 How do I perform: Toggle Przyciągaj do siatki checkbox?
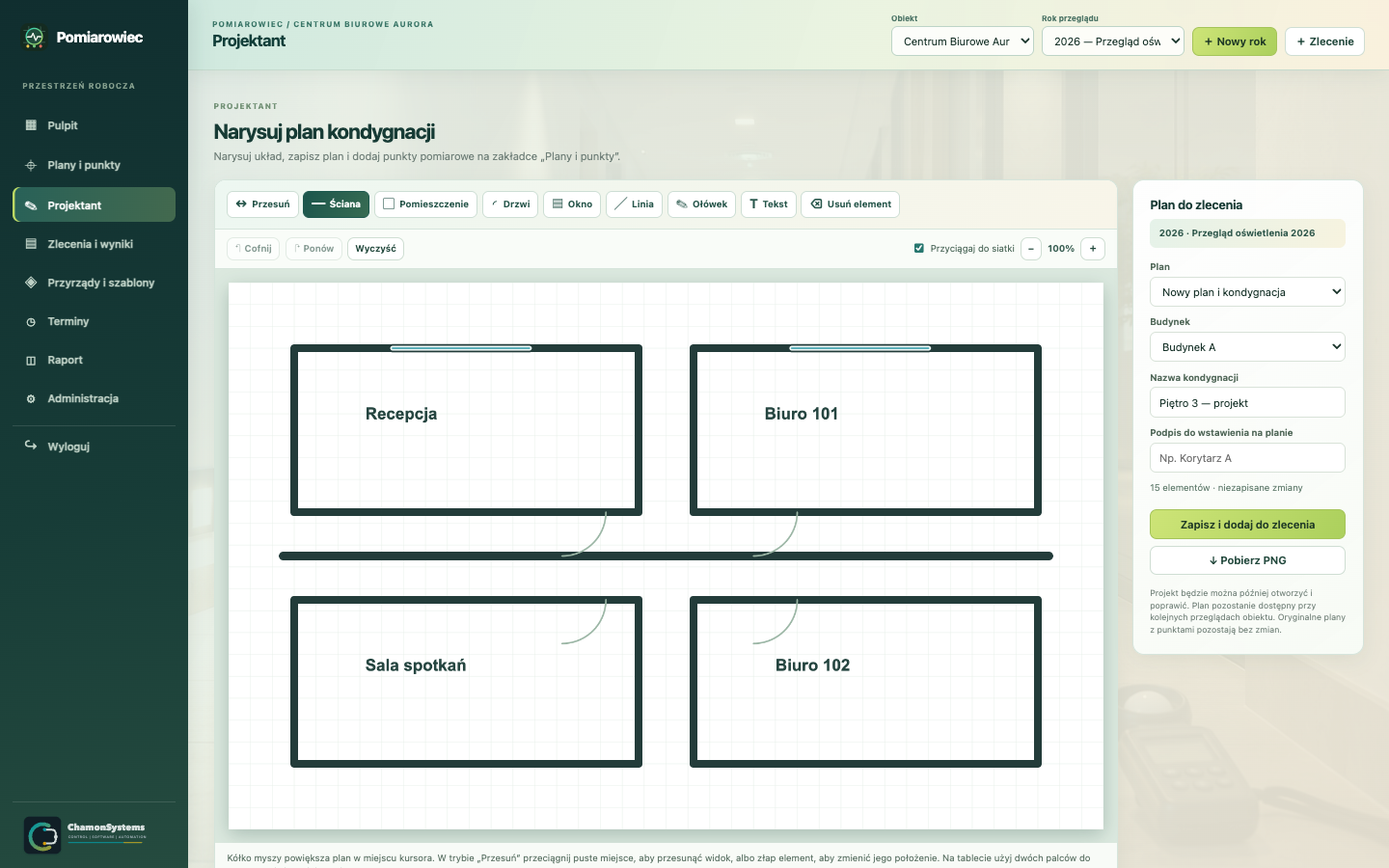click(x=919, y=248)
